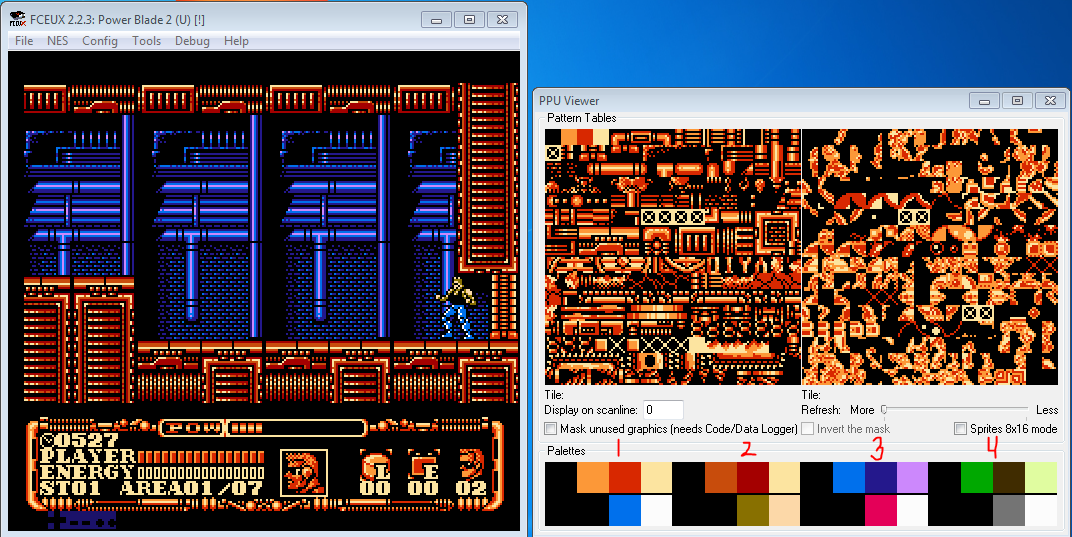Image resolution: width=1072 pixels, height=537 pixels.
Task: Select the gray swatch in the bottom palette row
Action: pos(1009,510)
